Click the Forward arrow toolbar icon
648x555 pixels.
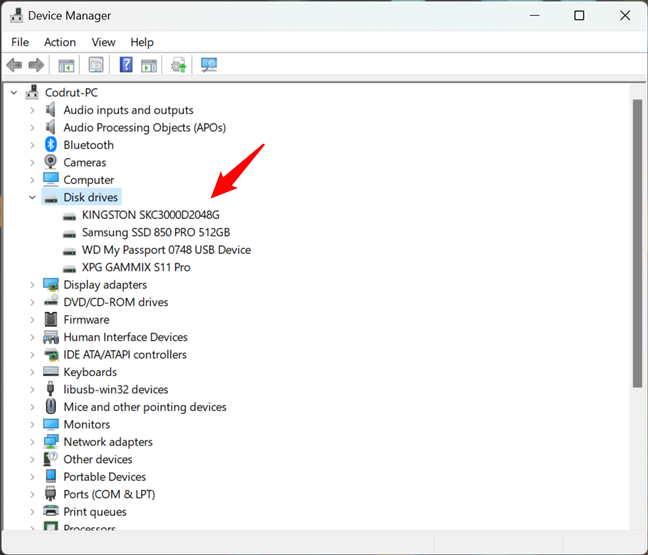(36, 65)
